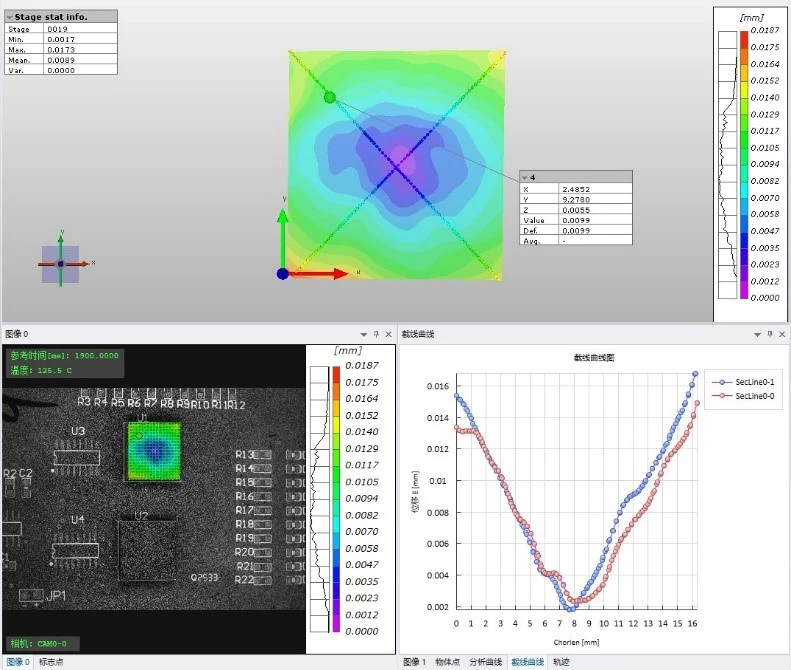
Task: Click the view orientation cube icon
Action: tap(61, 264)
